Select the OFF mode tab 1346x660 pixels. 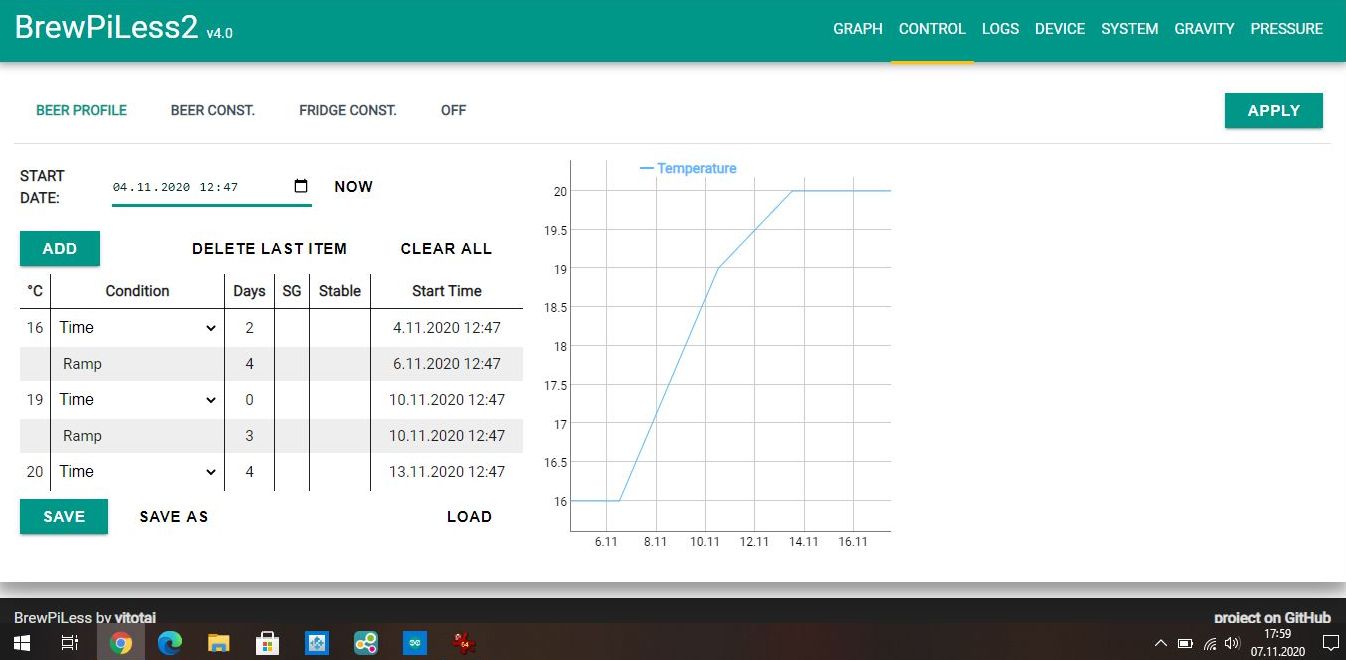click(x=454, y=110)
